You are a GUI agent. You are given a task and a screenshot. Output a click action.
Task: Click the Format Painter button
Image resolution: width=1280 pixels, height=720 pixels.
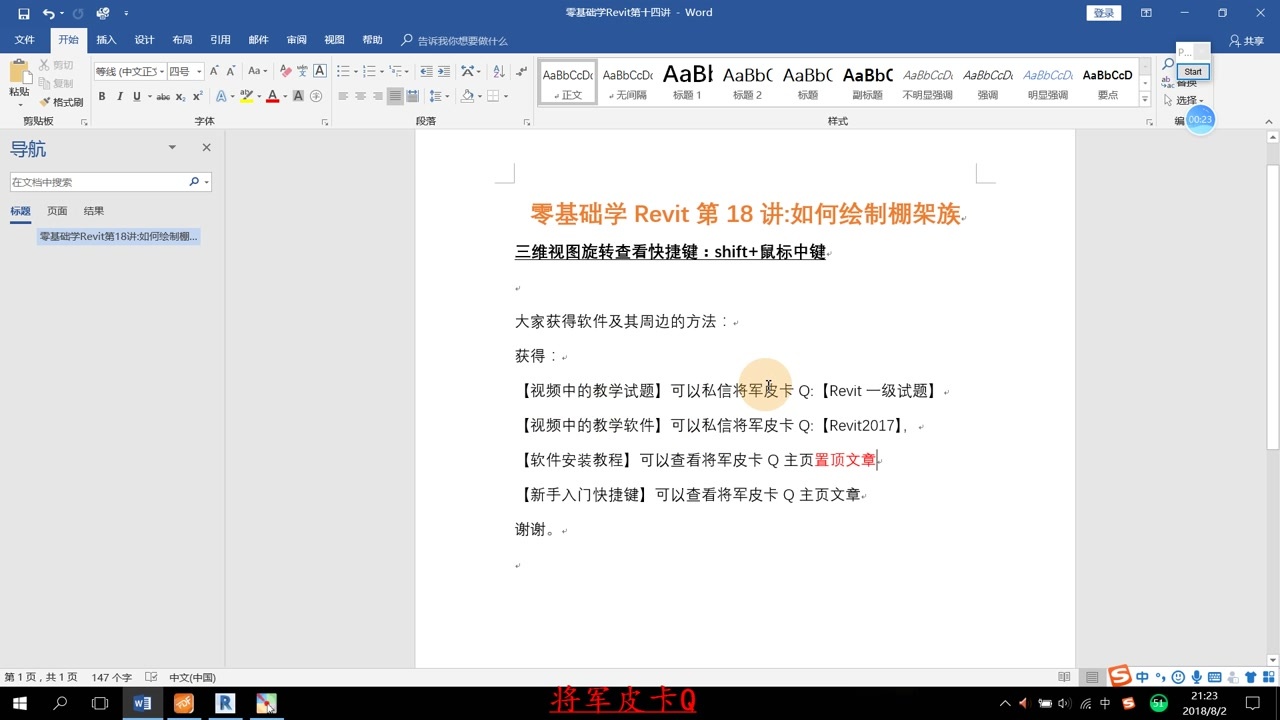61,102
